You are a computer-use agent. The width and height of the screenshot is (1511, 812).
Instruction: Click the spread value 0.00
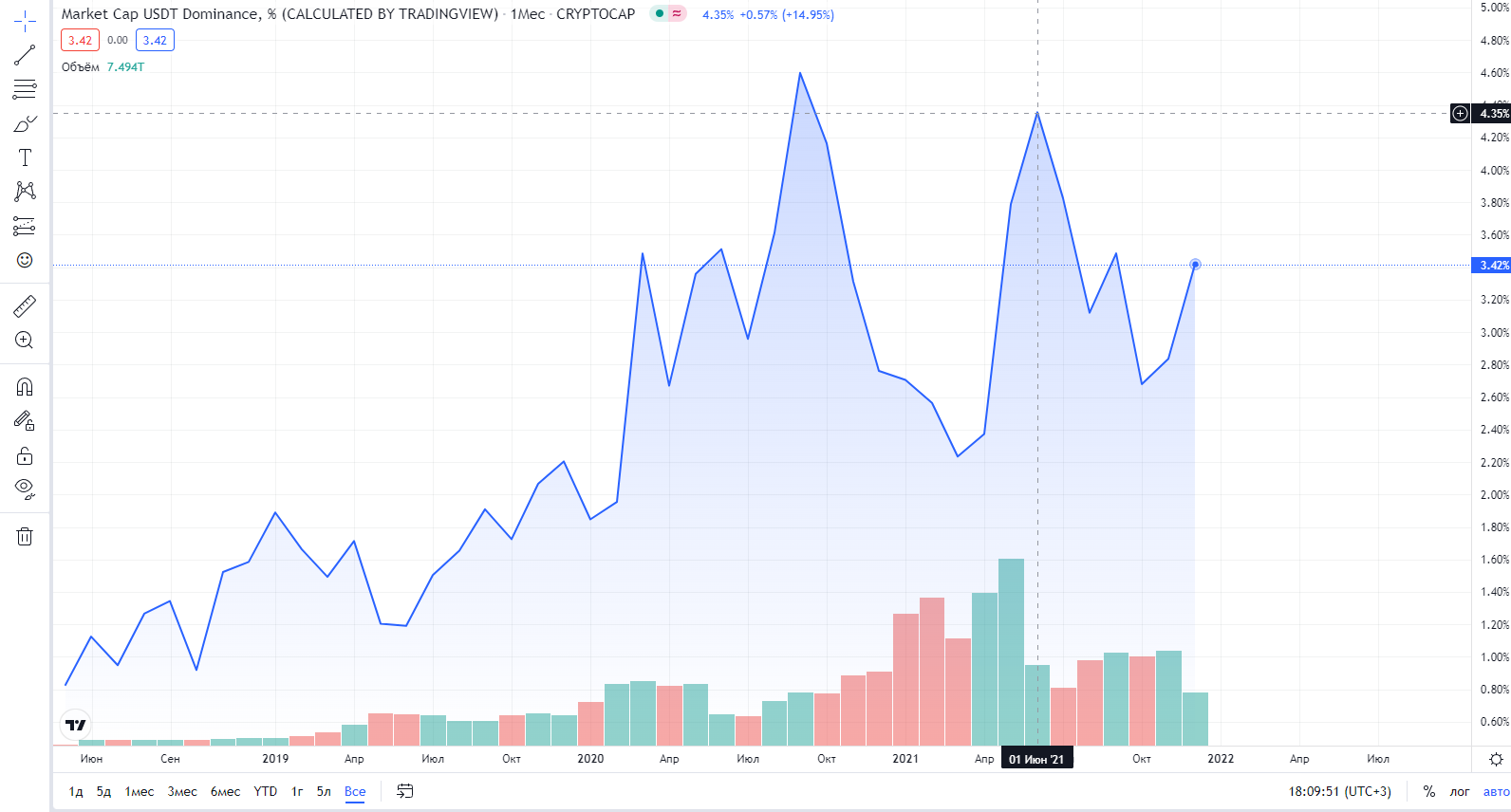[118, 40]
